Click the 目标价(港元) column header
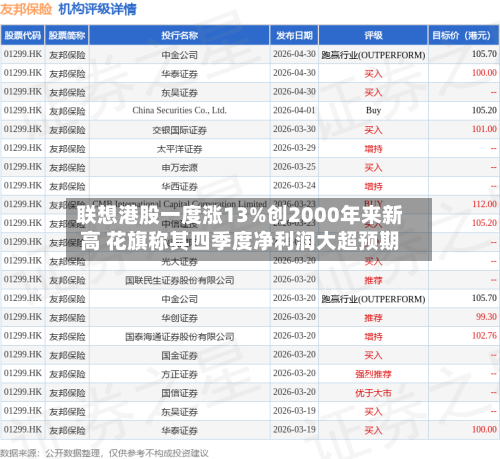500x459 pixels. (x=463, y=35)
